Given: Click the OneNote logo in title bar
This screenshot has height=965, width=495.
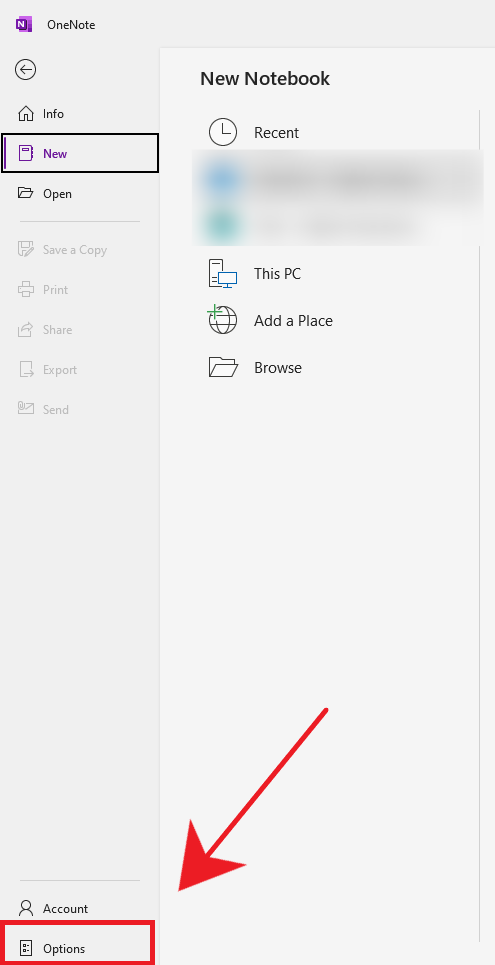Looking at the screenshot, I should [x=23, y=24].
